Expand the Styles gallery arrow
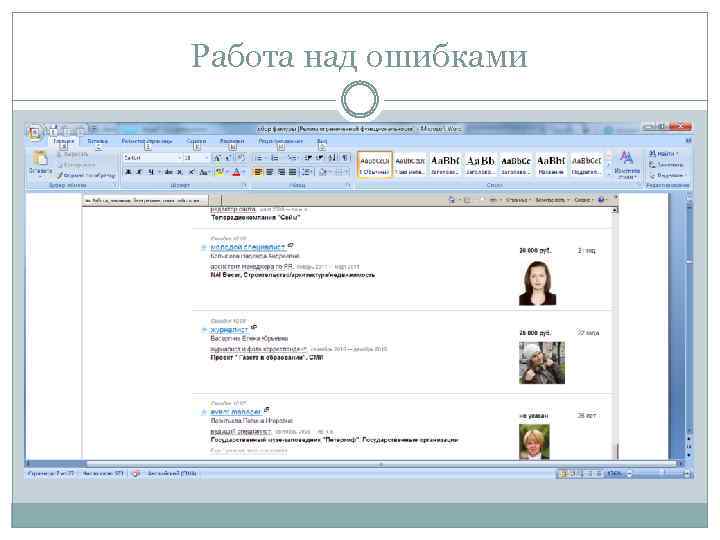 609,174
